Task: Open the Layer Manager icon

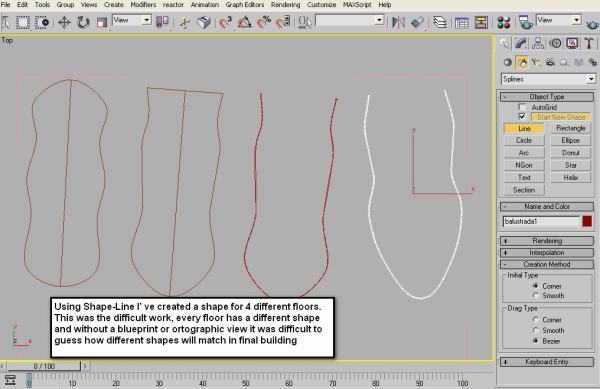Action: (440, 23)
